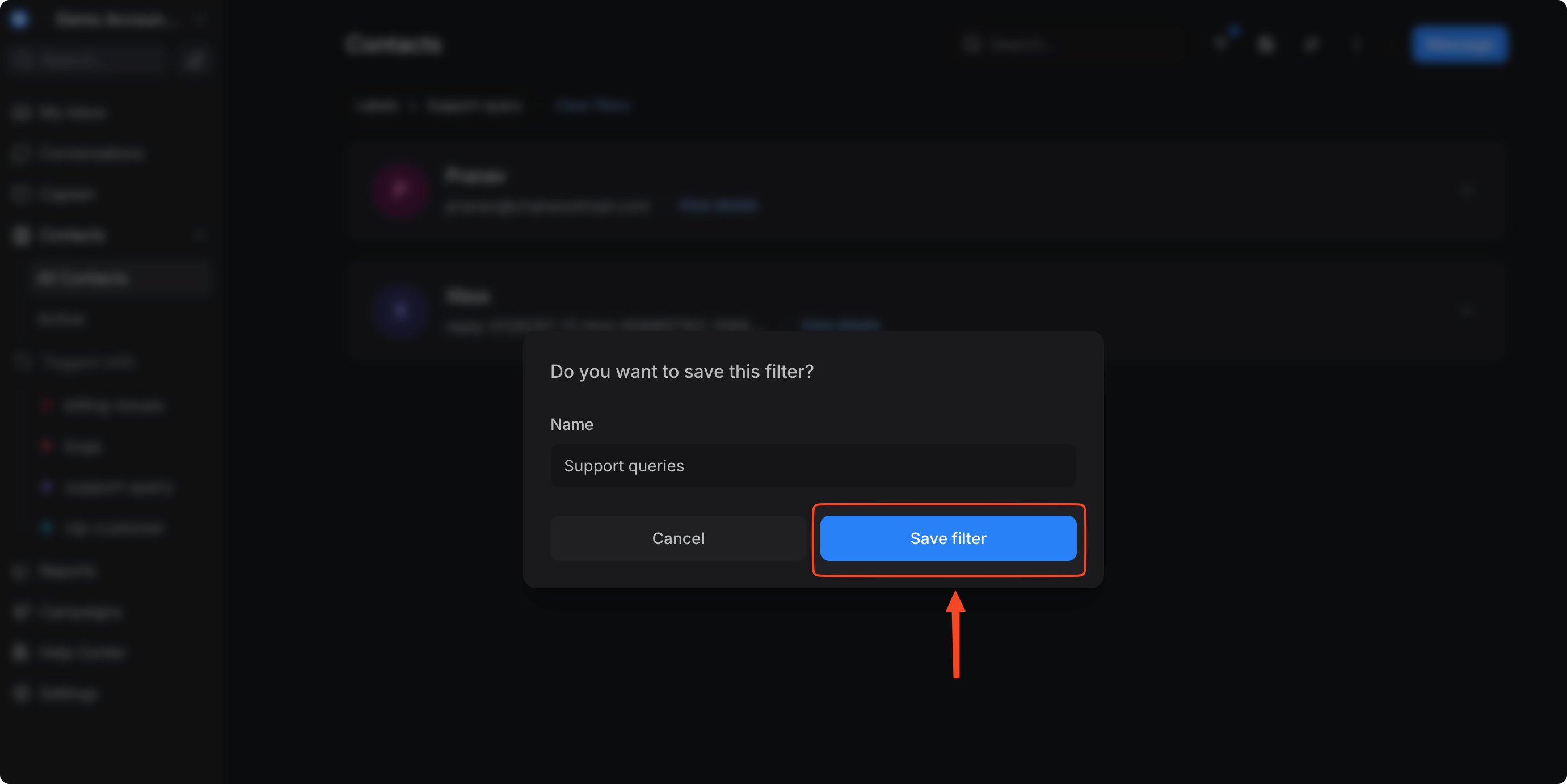Dismiss the dialog with Cancel
Image resolution: width=1567 pixels, height=784 pixels.
click(x=677, y=538)
